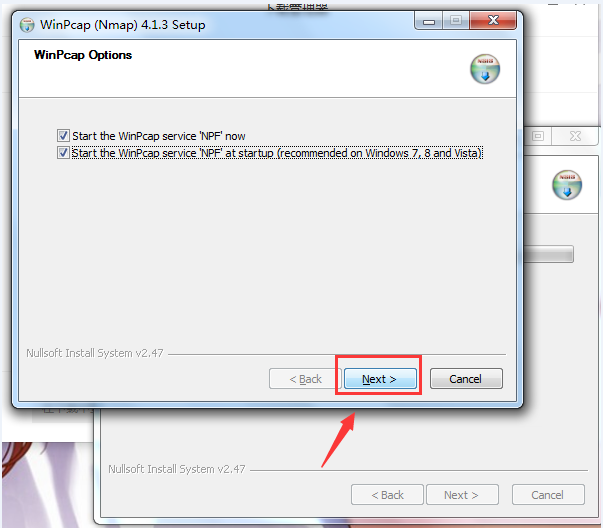Click Cancel in the background installer window
Image resolution: width=603 pixels, height=528 pixels.
pyautogui.click(x=548, y=495)
